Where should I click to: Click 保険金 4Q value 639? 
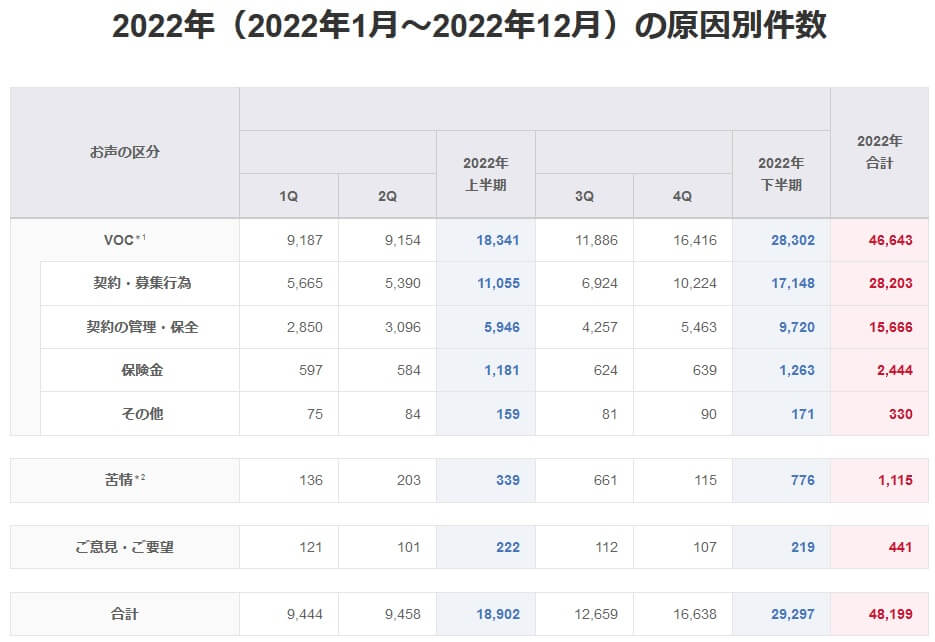(704, 370)
